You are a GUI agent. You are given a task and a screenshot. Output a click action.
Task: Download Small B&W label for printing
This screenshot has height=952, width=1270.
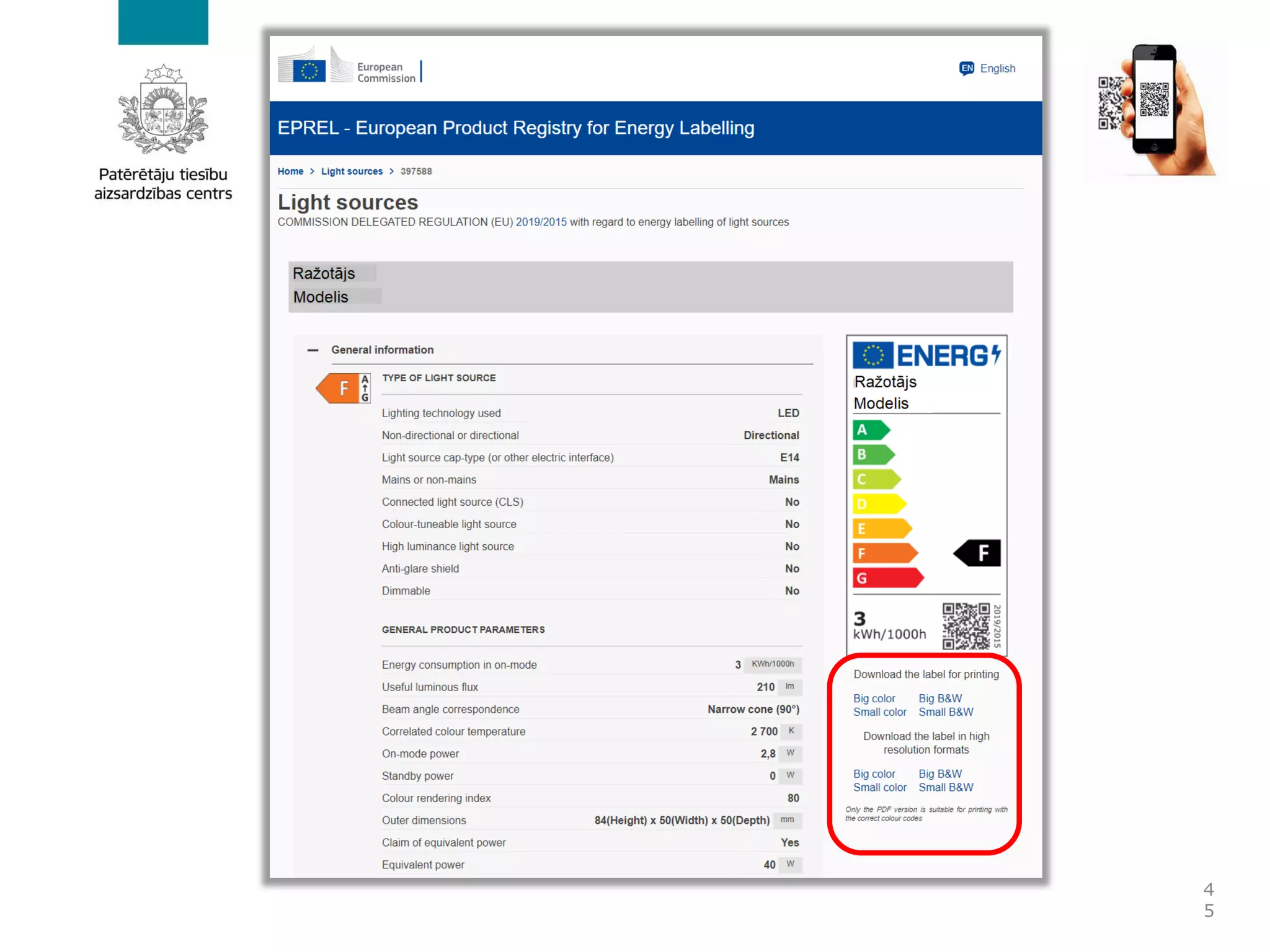tap(946, 712)
